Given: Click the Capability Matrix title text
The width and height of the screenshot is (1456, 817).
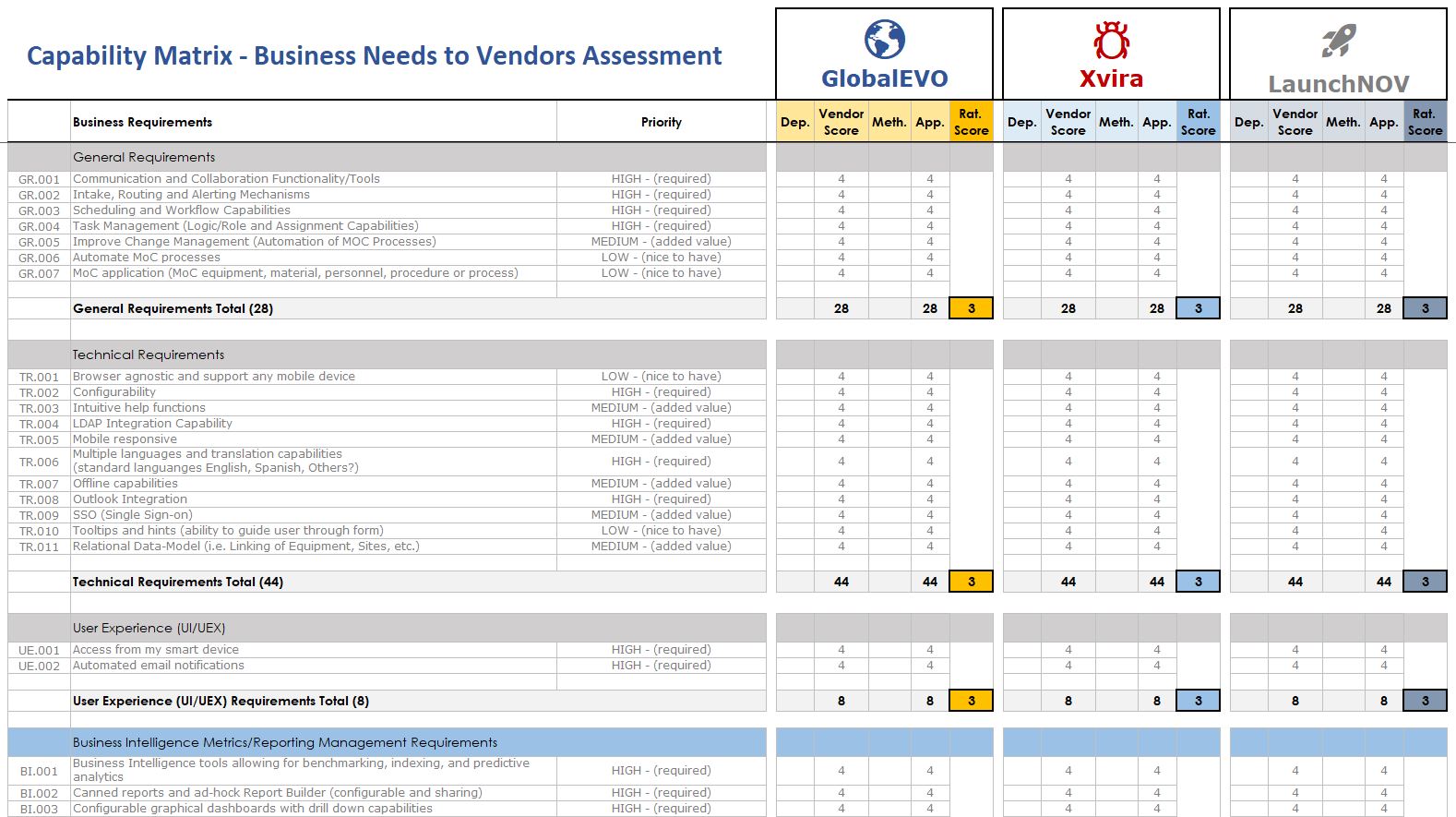Looking at the screenshot, I should click(374, 55).
